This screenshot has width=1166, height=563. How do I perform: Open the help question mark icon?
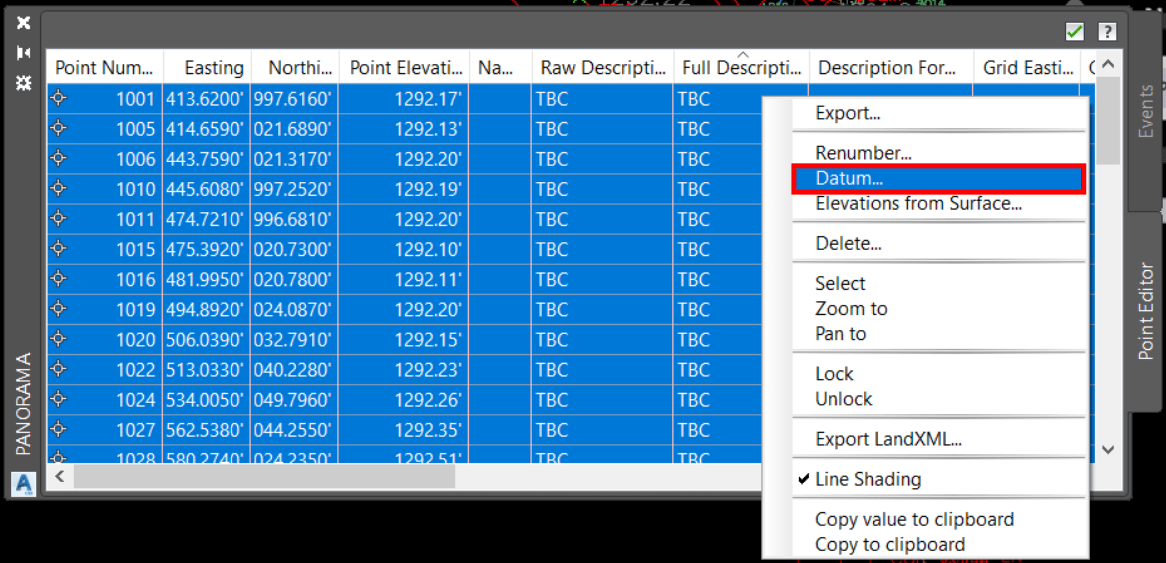(x=1108, y=32)
